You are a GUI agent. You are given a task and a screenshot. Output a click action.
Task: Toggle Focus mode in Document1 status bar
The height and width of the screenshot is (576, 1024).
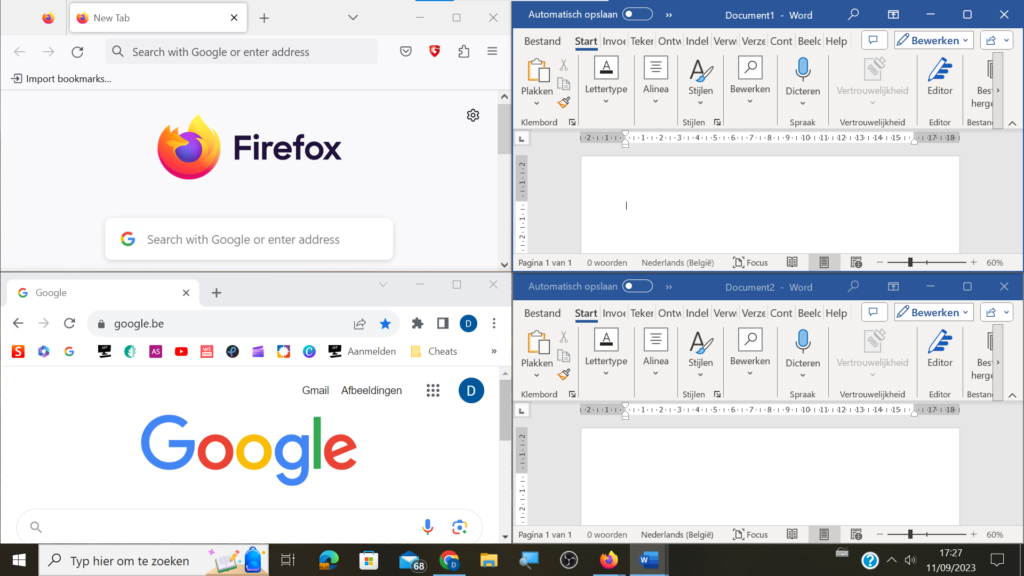click(750, 263)
